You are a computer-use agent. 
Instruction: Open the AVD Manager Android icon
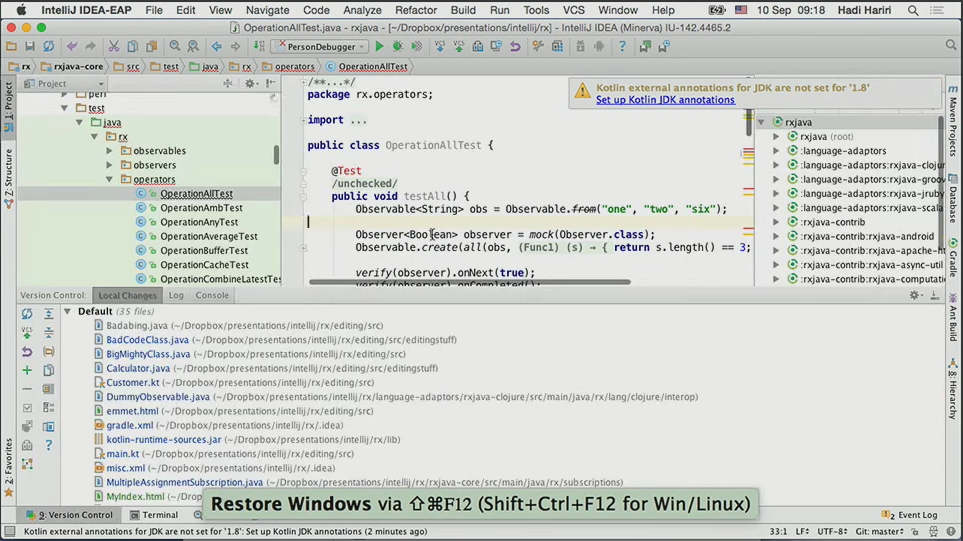(x=599, y=47)
